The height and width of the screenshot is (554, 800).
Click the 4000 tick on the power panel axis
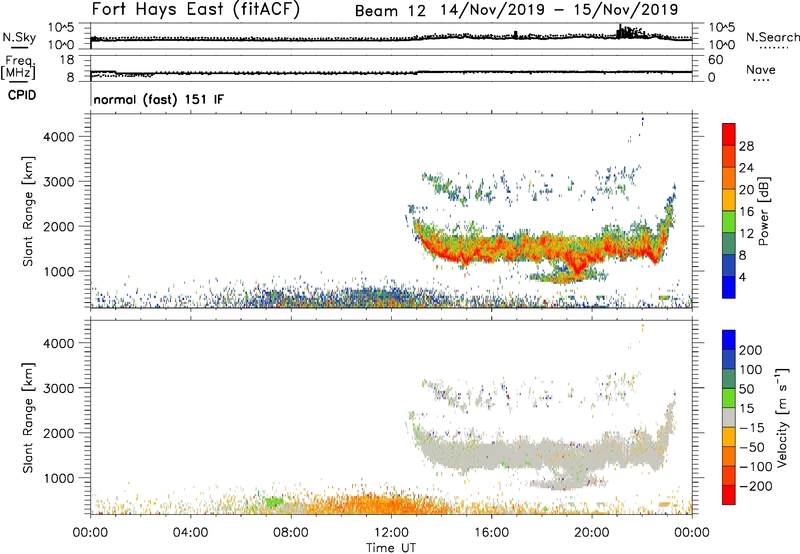click(x=58, y=137)
